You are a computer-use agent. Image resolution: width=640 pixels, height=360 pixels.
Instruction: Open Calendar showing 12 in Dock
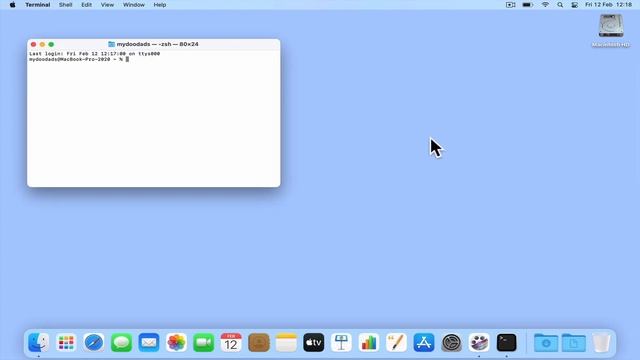tap(231, 342)
